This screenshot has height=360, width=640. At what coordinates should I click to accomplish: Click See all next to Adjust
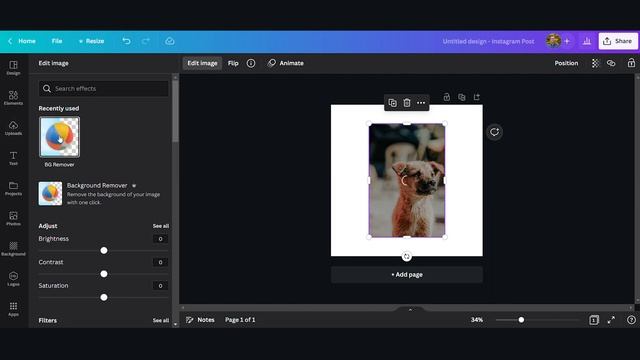point(161,226)
